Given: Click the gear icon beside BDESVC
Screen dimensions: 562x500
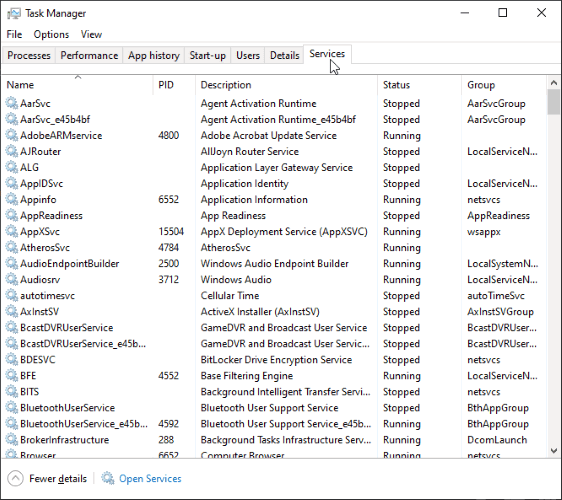Looking at the screenshot, I should 11,359.
